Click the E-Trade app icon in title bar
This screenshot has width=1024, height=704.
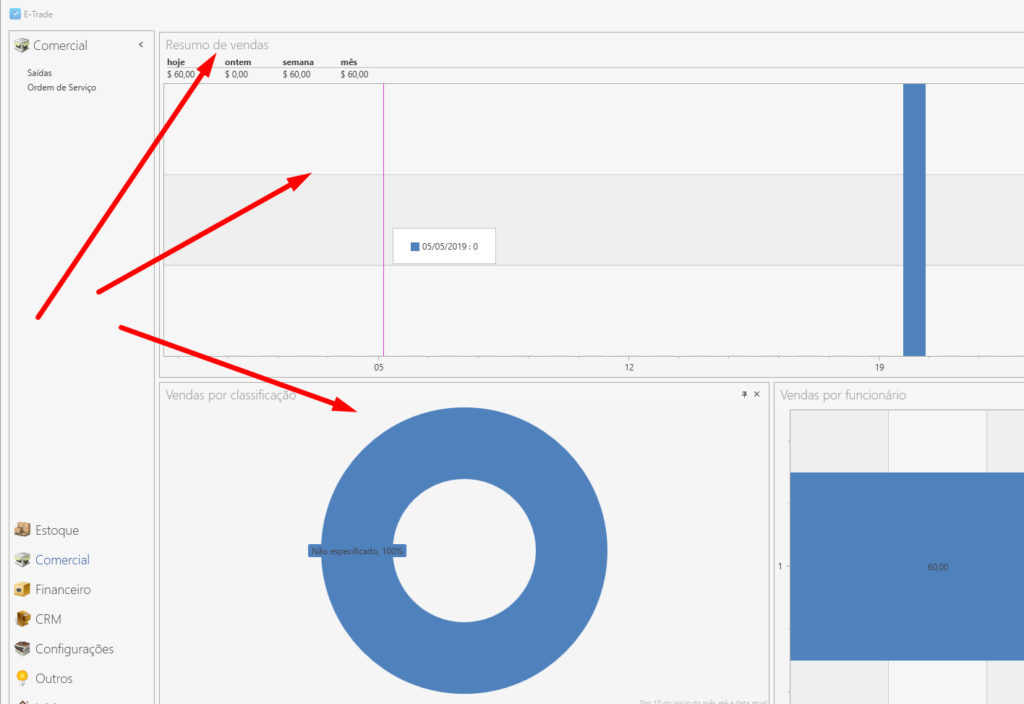coord(15,14)
